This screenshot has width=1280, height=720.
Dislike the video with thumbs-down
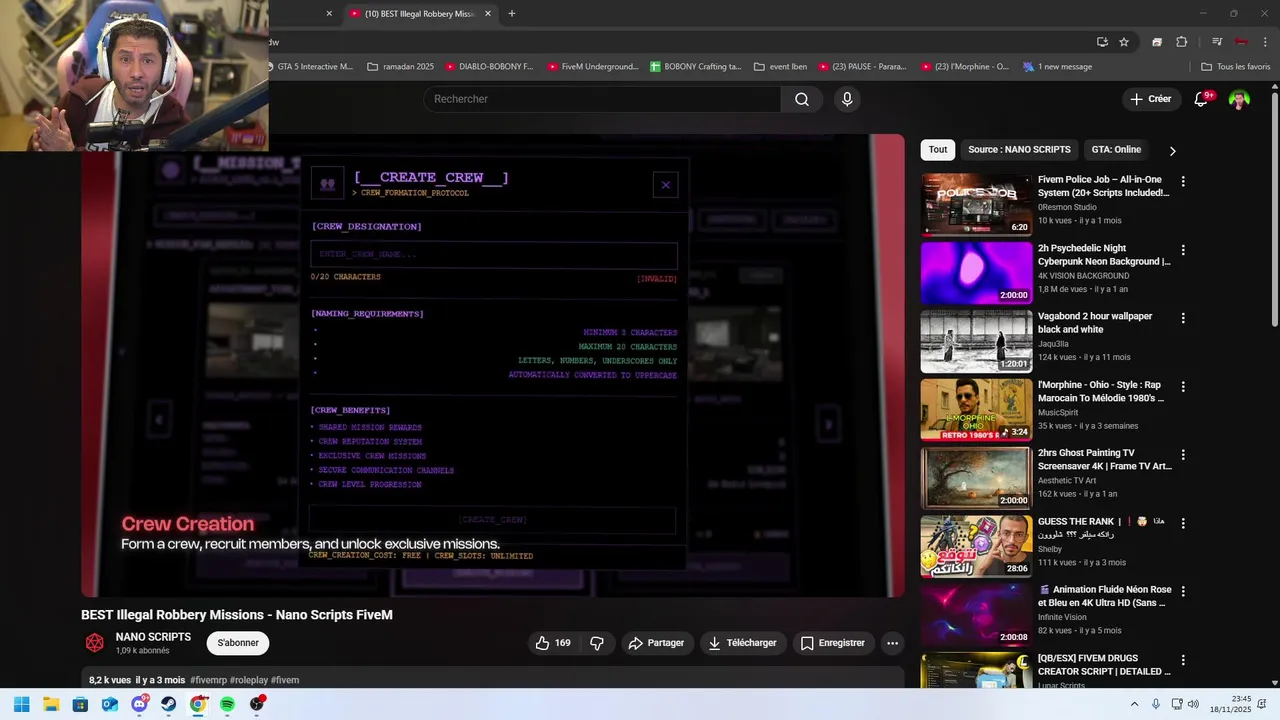point(597,643)
